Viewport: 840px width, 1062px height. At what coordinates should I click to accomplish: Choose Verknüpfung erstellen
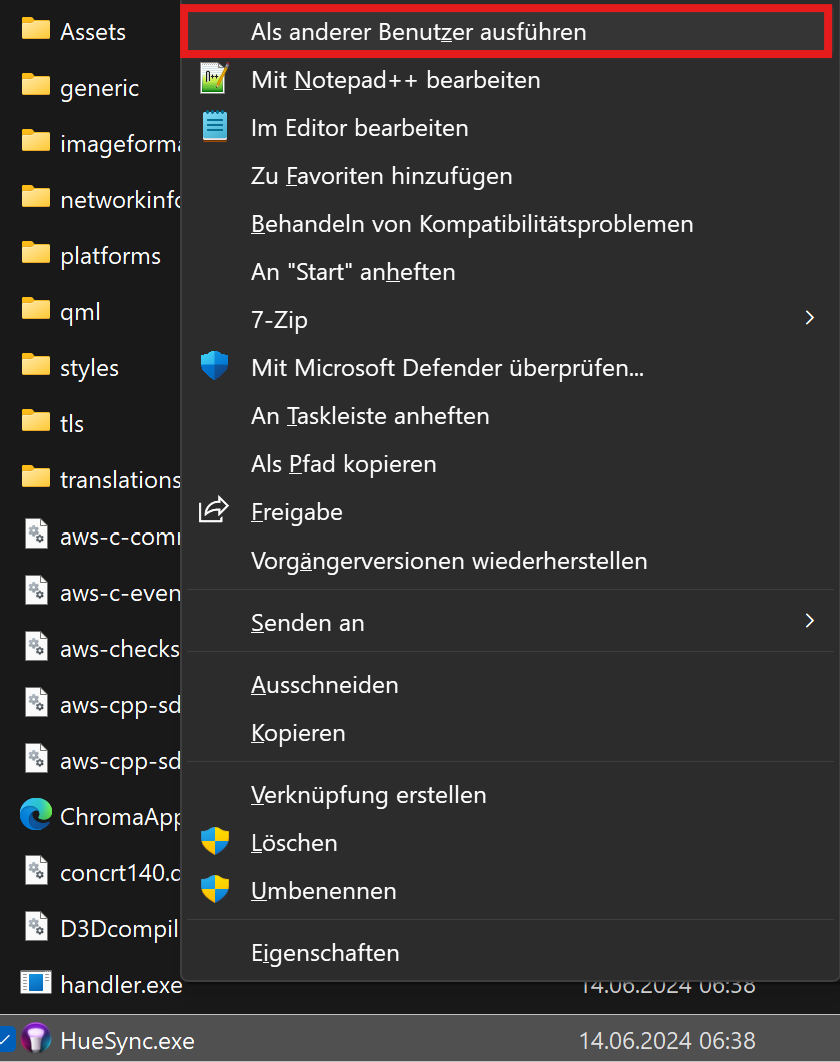click(x=368, y=795)
